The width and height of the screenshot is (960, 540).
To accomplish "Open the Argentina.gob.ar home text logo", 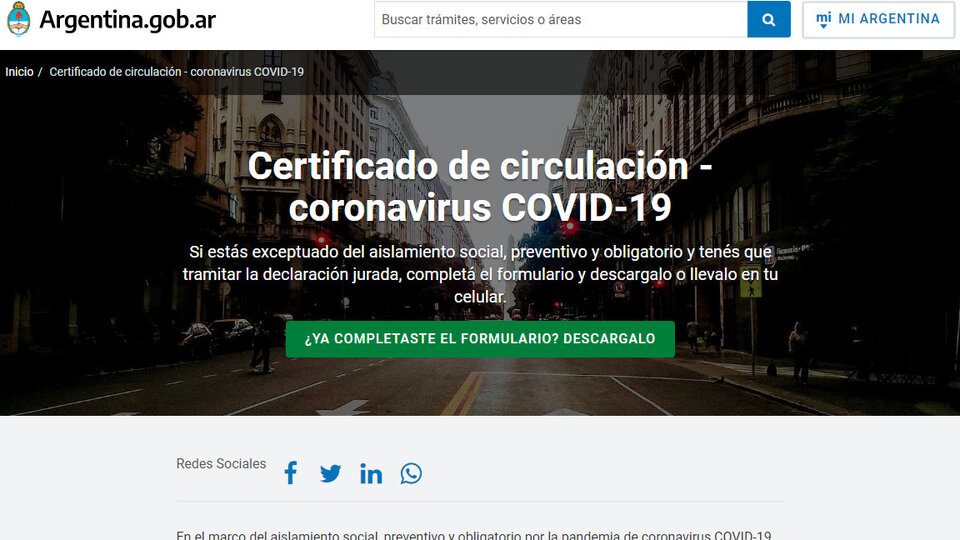I will click(127, 19).
